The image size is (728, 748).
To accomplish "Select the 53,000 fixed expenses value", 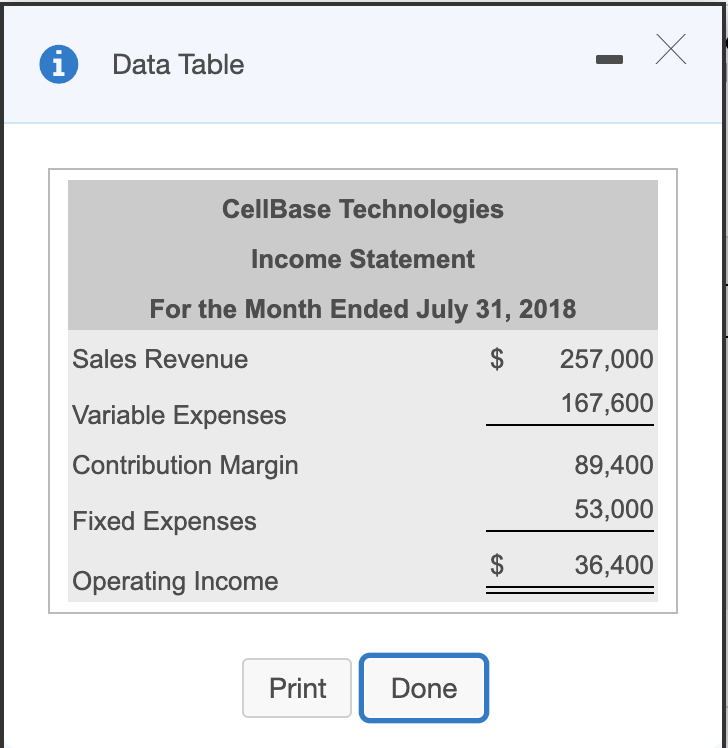I will [x=614, y=509].
